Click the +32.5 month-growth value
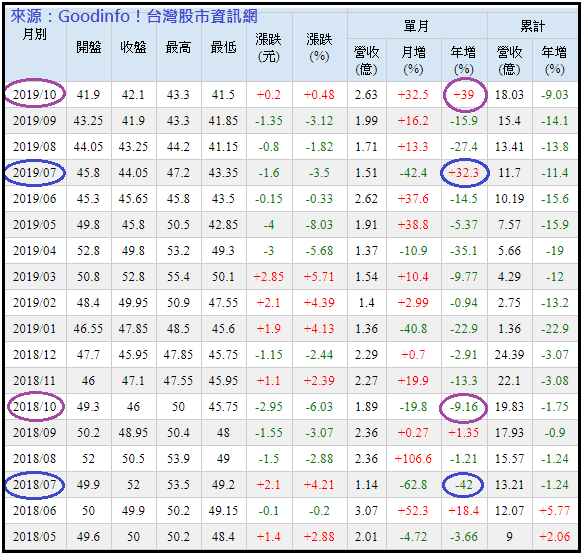This screenshot has height=554, width=584. (x=413, y=95)
